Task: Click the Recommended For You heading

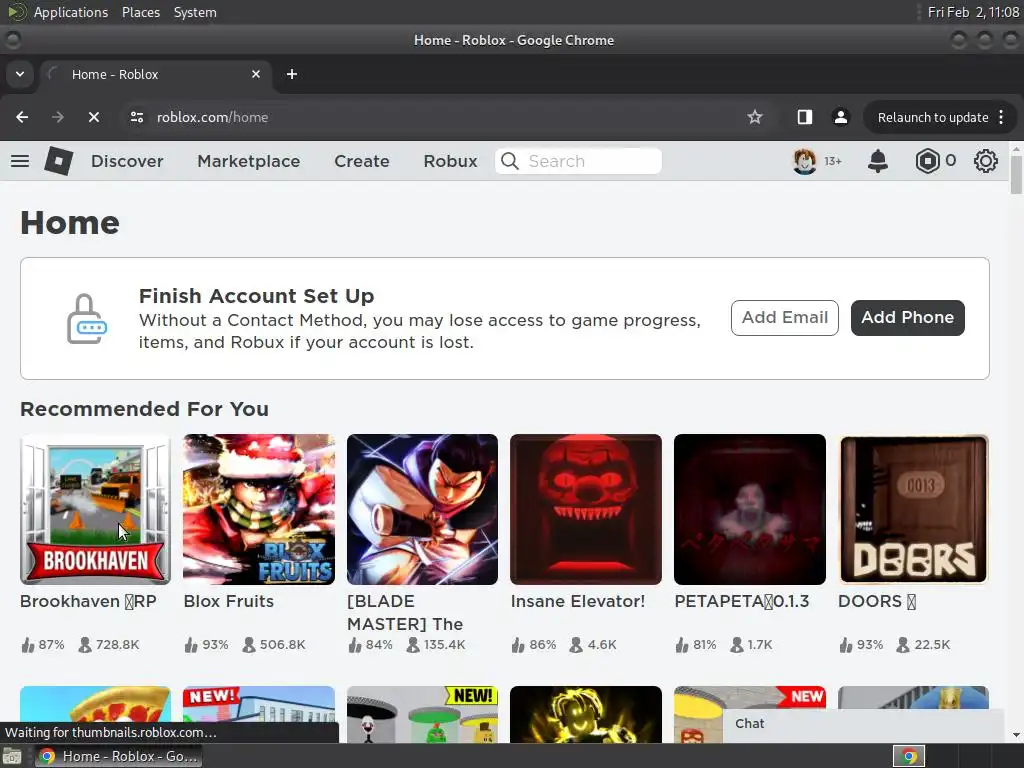Action: coord(144,409)
